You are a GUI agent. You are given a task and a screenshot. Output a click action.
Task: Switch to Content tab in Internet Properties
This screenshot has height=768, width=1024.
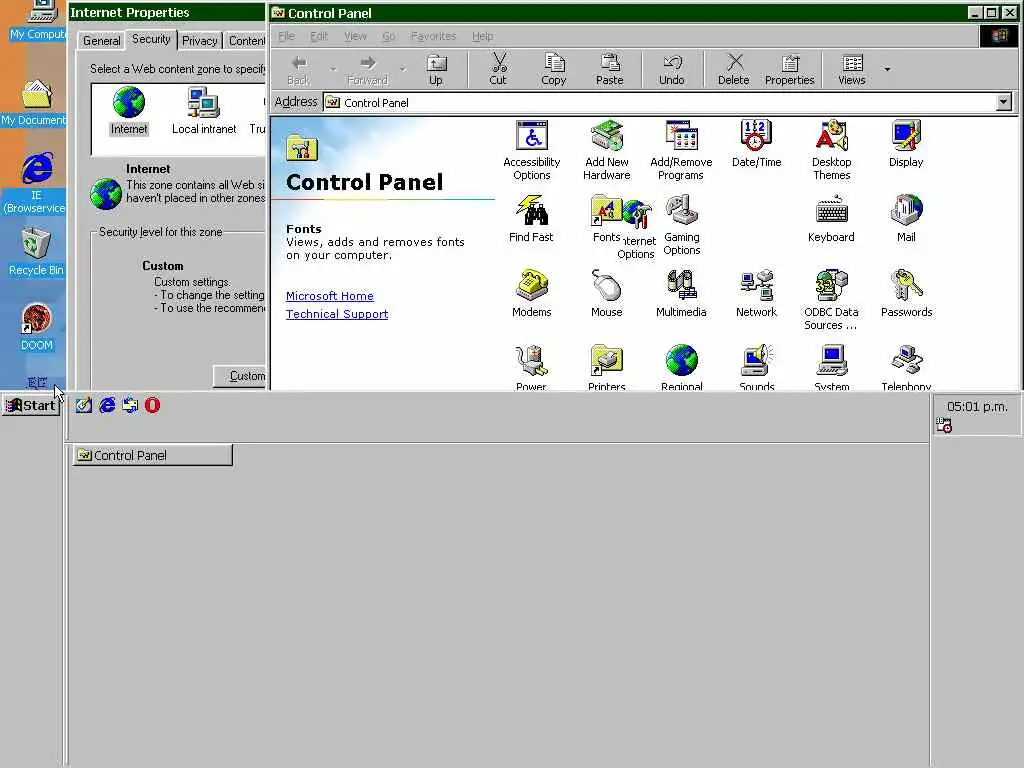coord(246,40)
